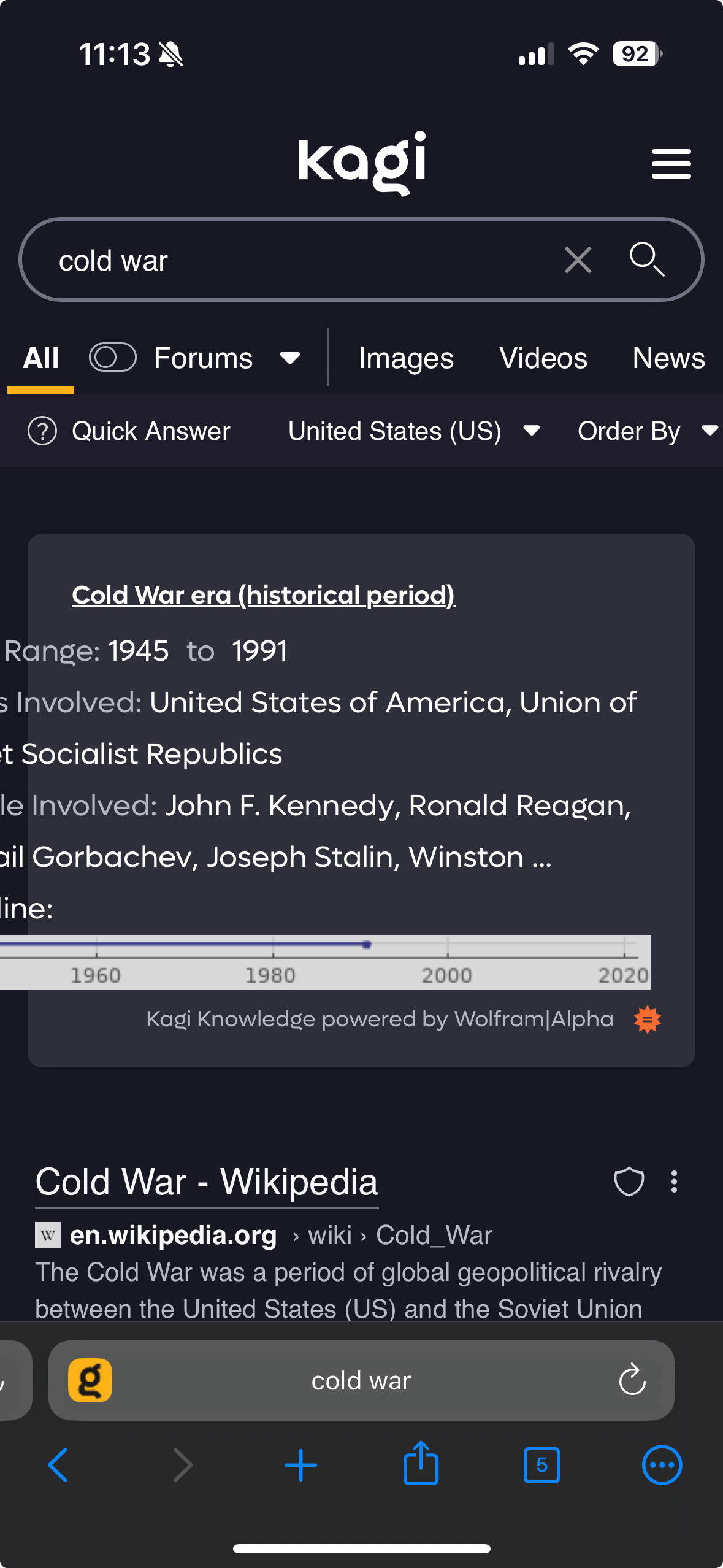Expand the Order By dropdown
Image resolution: width=723 pixels, height=1568 pixels.
pos(647,431)
